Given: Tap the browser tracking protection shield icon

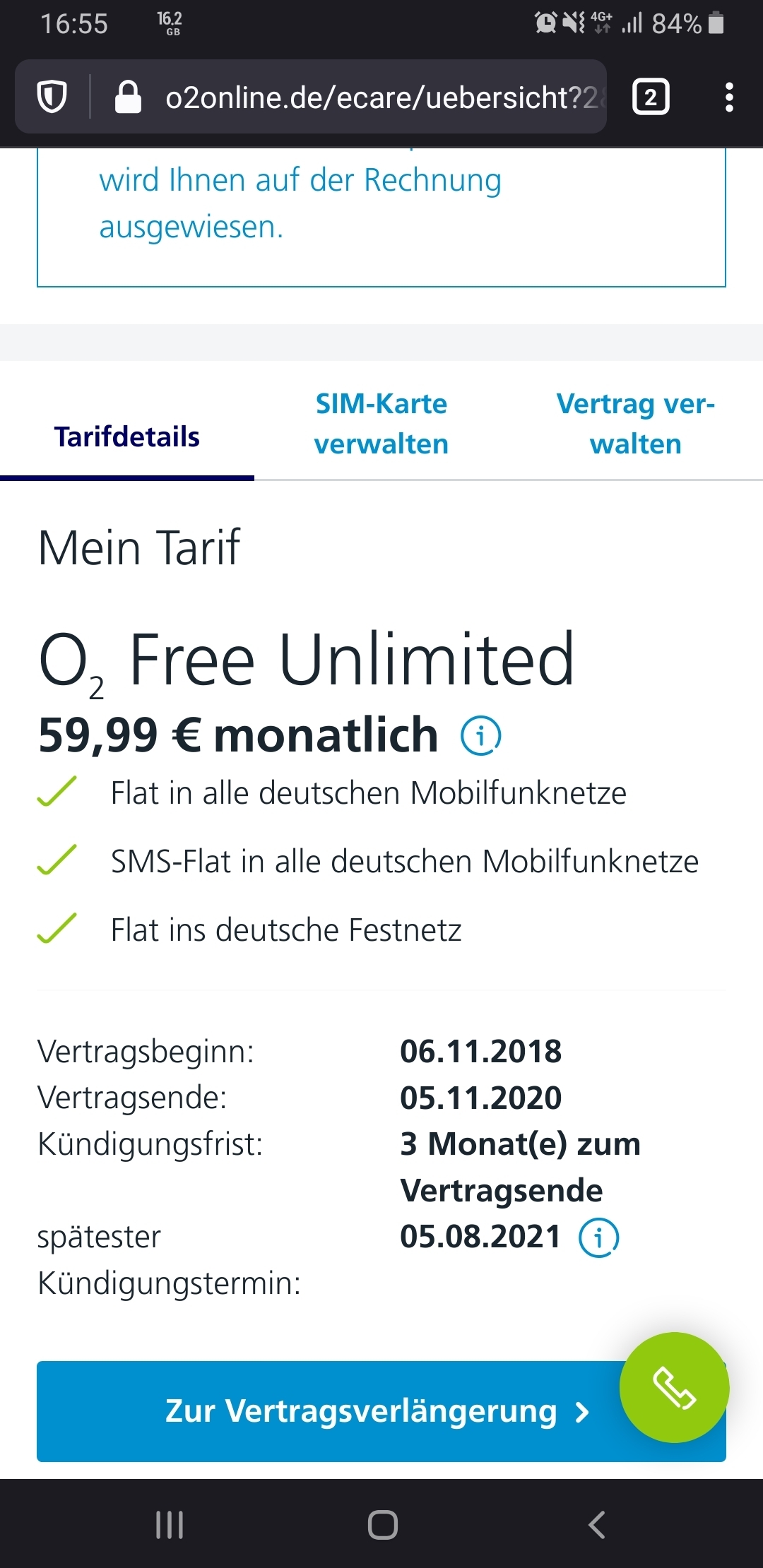Looking at the screenshot, I should (52, 97).
